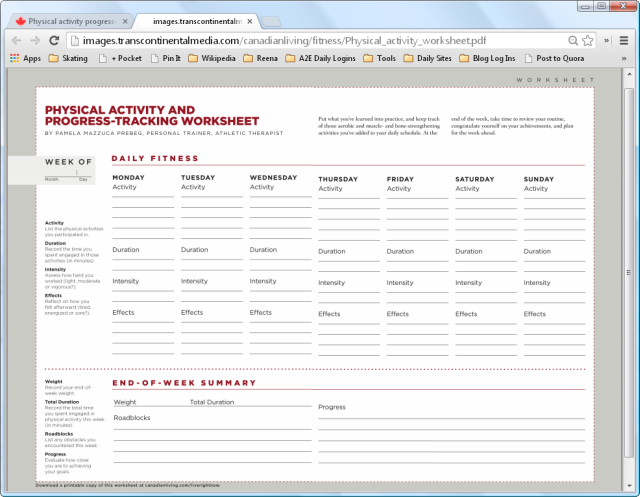Screen dimensions: 640x497
Task: Click the Roadblocks label in summary
Action: (132, 418)
